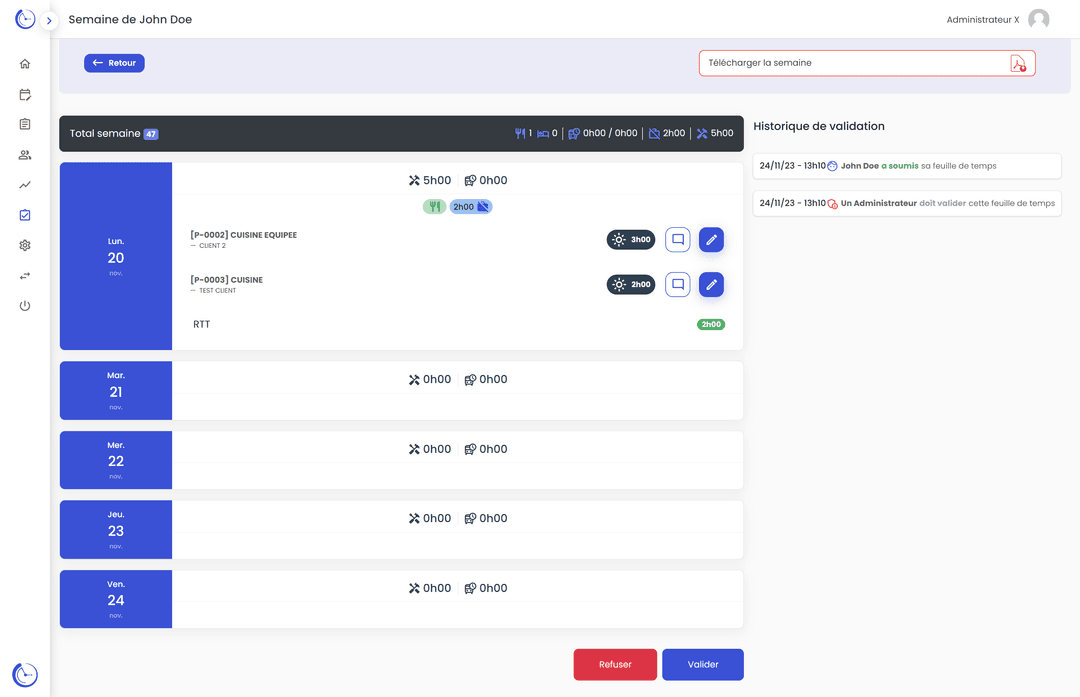
Task: Click the swap arrows sidebar icon
Action: [25, 276]
